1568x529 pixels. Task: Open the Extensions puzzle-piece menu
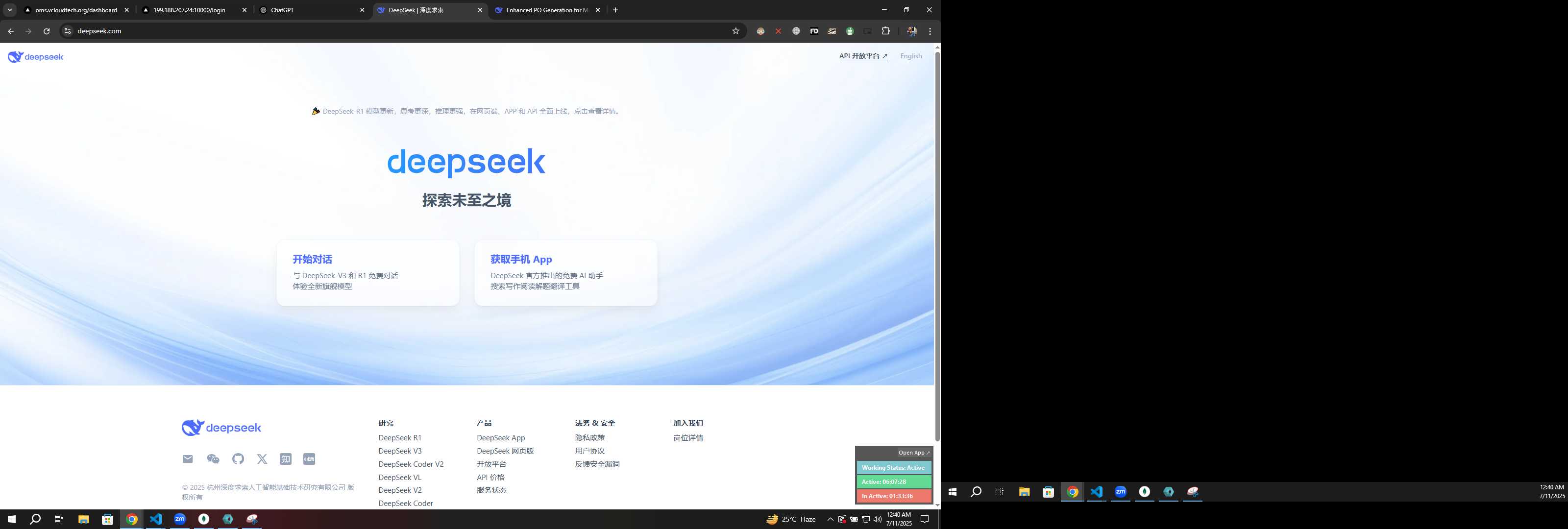coord(885,31)
